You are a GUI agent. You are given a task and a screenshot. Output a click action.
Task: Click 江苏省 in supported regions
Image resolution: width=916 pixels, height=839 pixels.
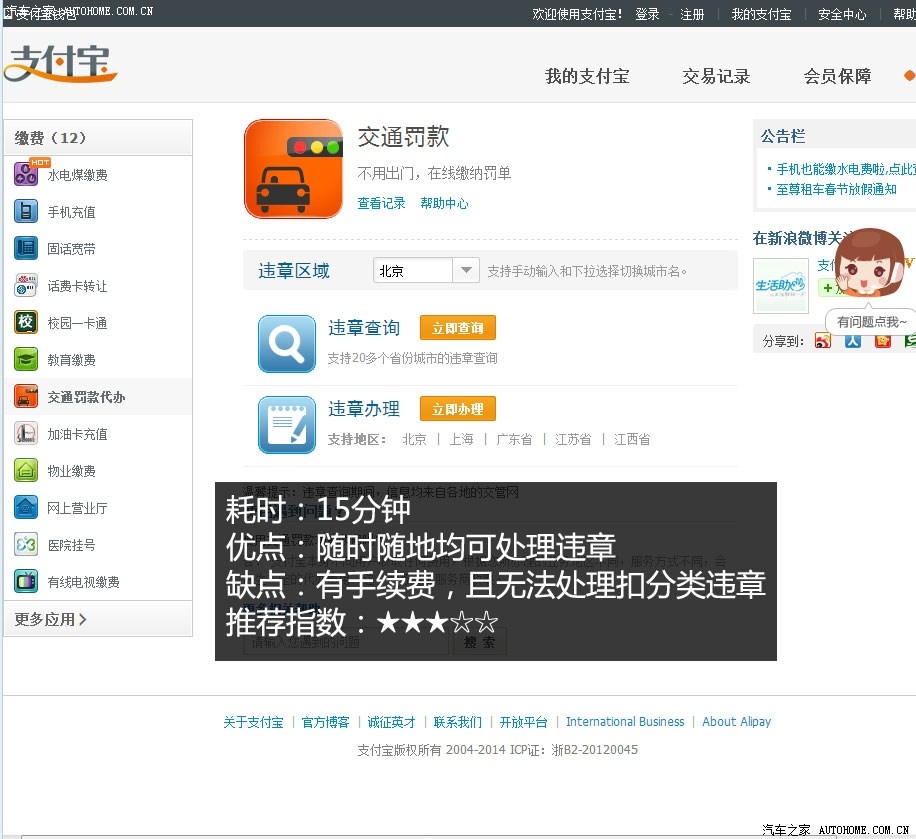point(573,439)
